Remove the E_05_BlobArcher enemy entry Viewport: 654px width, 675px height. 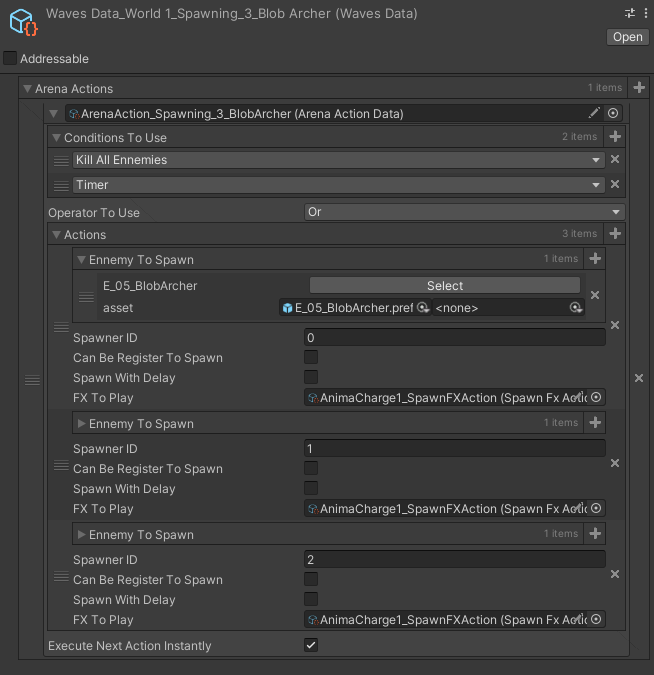[595, 295]
